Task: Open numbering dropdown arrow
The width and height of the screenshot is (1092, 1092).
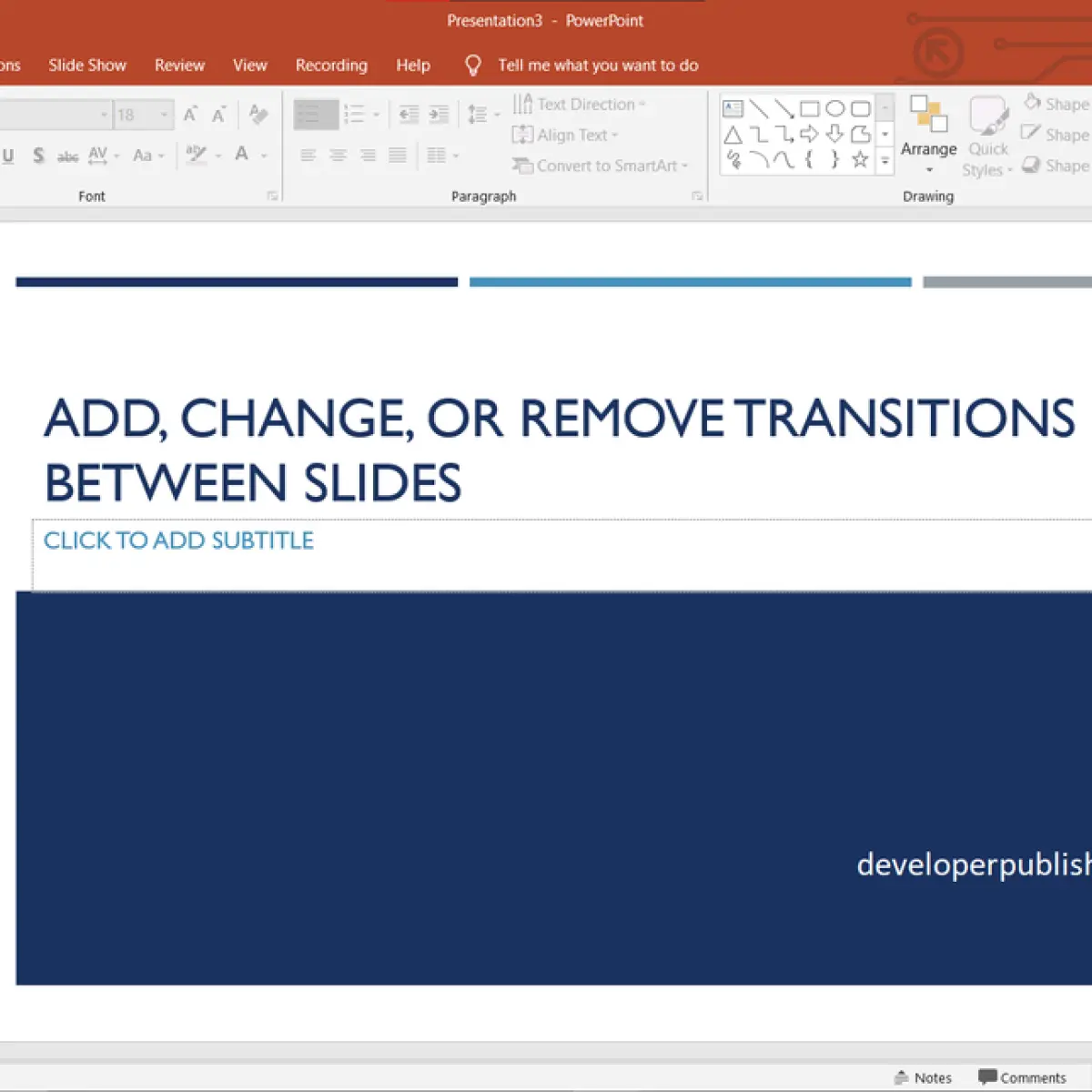Action: point(376,115)
